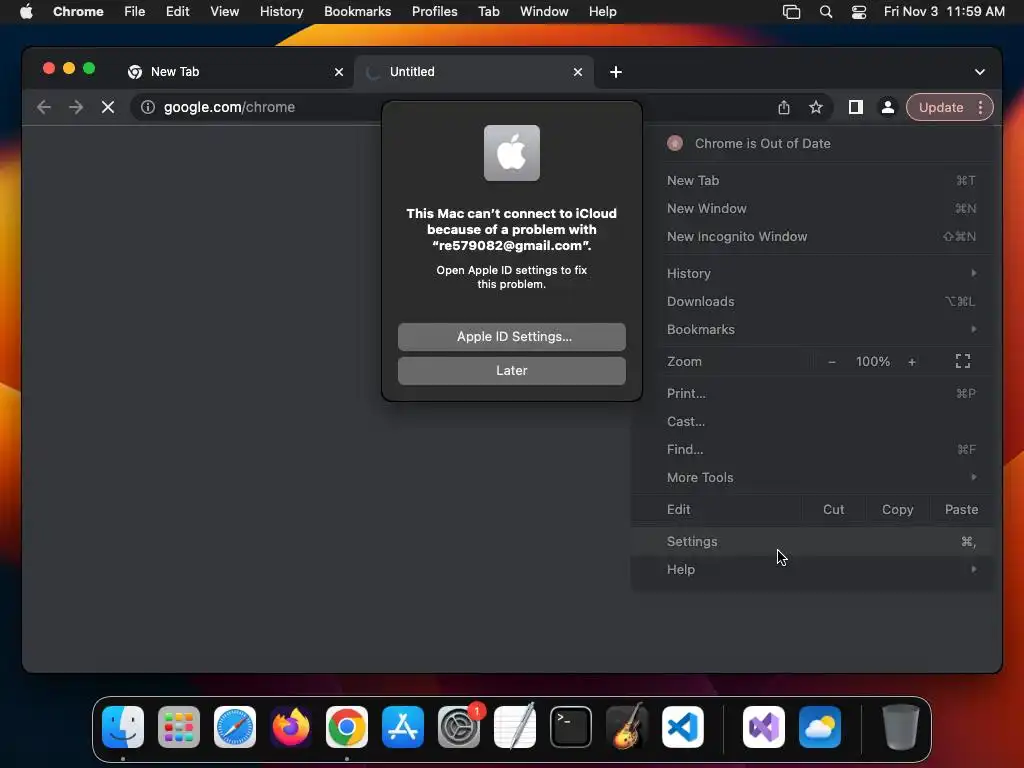This screenshot has width=1024, height=768.
Task: Increase zoom with the plus button
Action: pyautogui.click(x=912, y=362)
